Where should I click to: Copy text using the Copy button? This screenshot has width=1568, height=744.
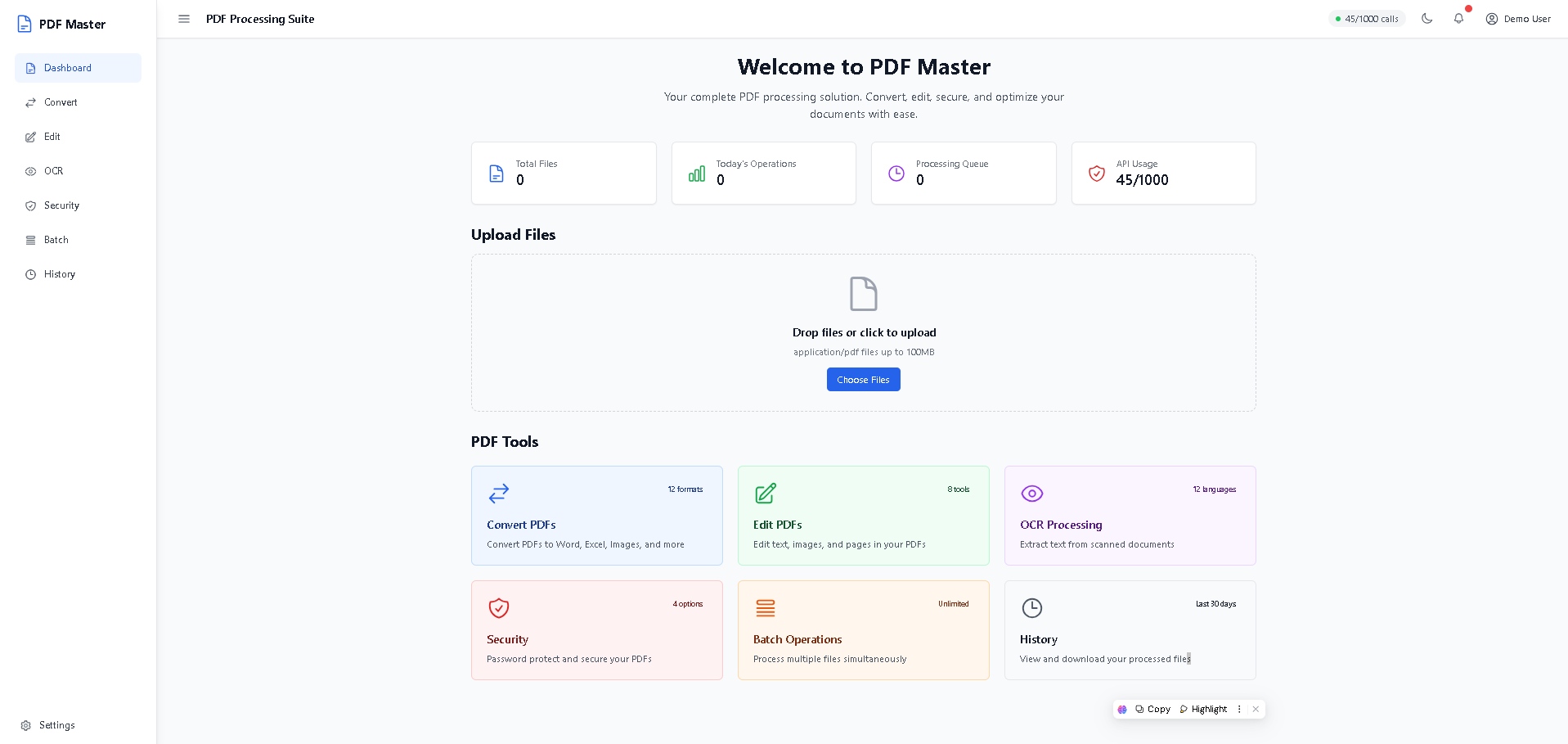pyautogui.click(x=1152, y=709)
